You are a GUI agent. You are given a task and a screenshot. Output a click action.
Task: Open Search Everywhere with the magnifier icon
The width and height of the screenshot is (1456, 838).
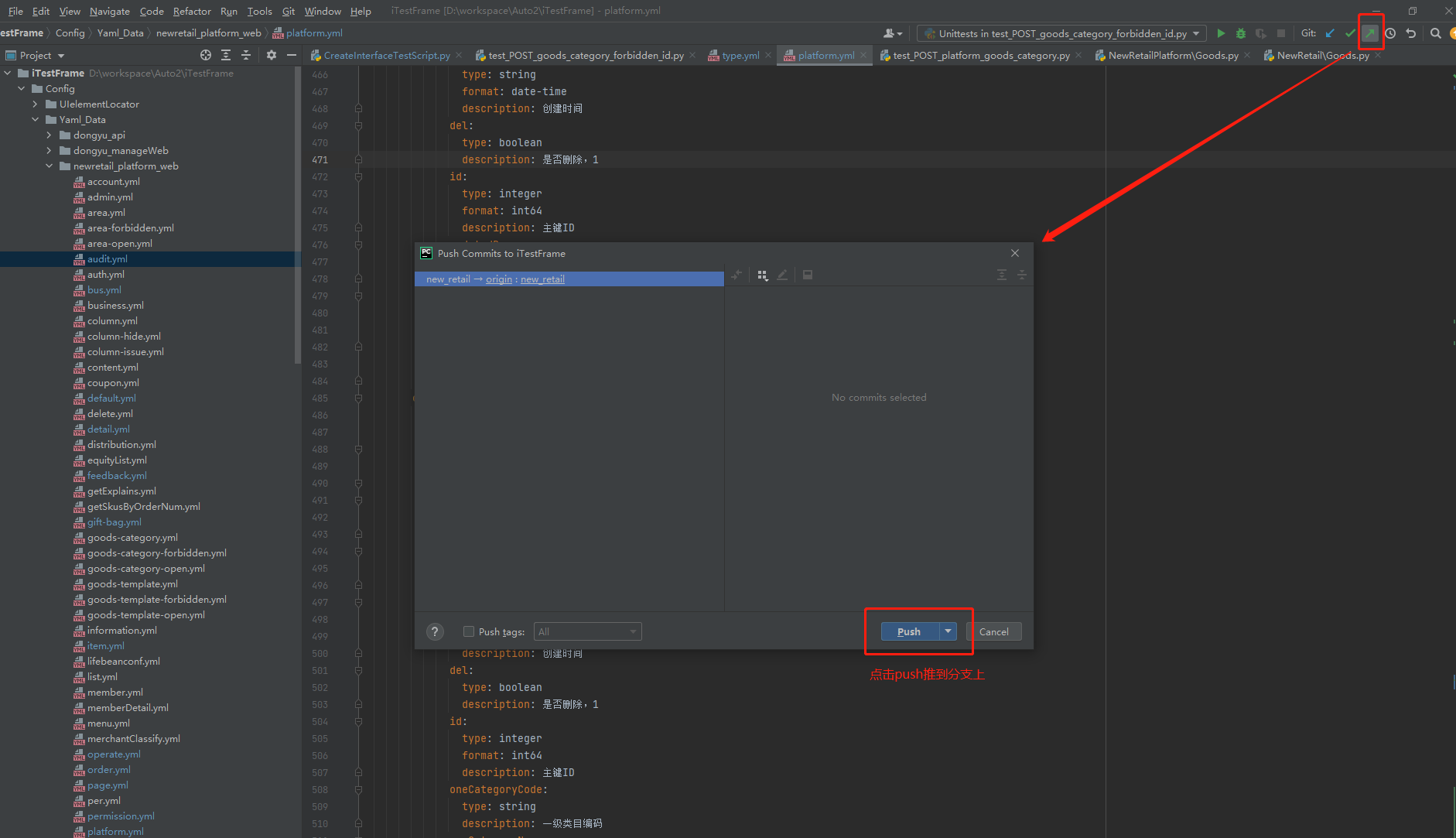pos(1436,33)
